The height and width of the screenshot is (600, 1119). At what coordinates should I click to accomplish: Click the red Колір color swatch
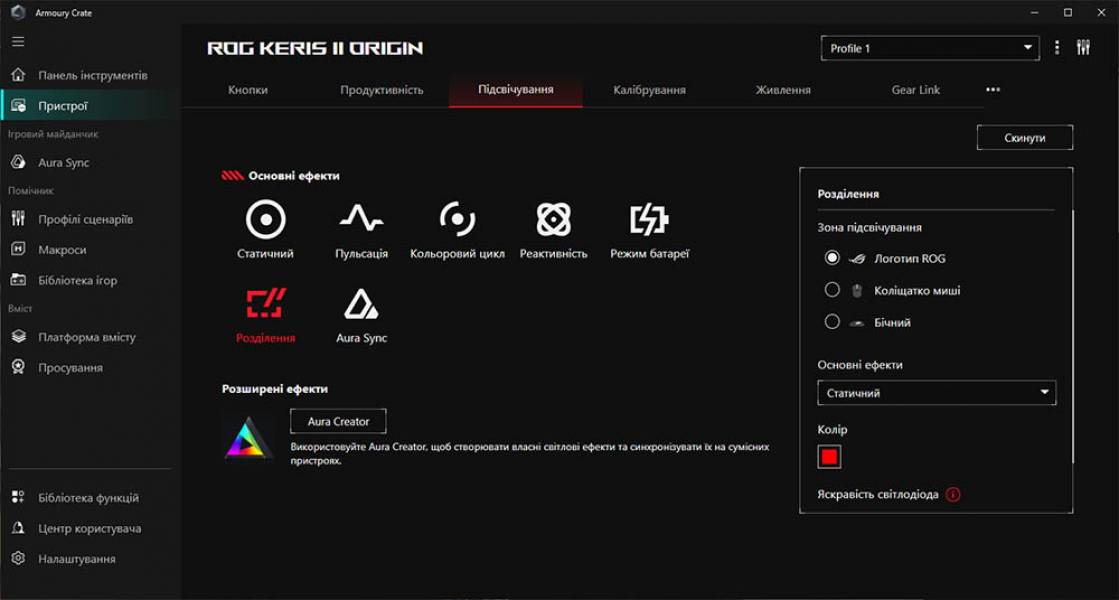tap(828, 455)
